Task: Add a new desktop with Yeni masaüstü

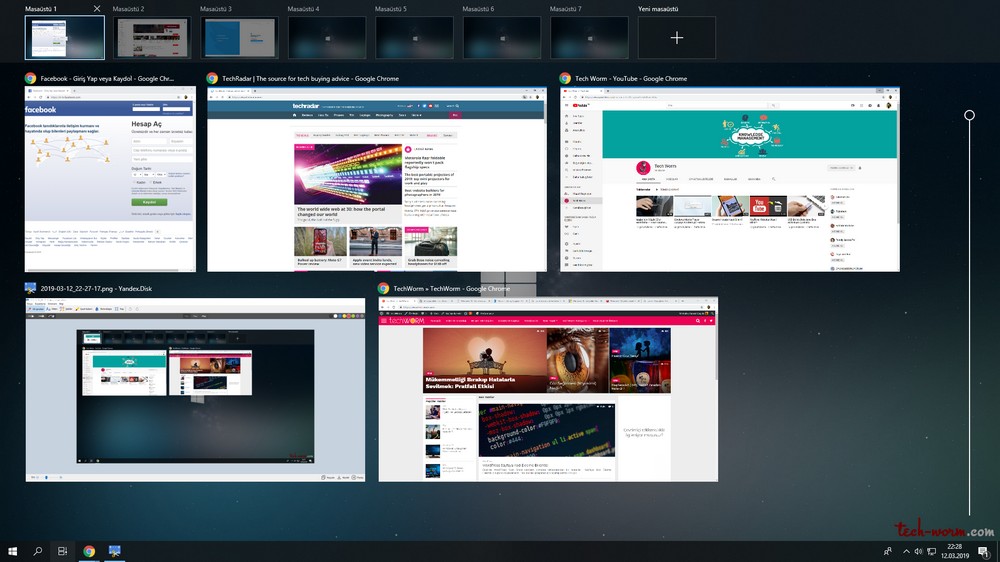Action: point(677,38)
